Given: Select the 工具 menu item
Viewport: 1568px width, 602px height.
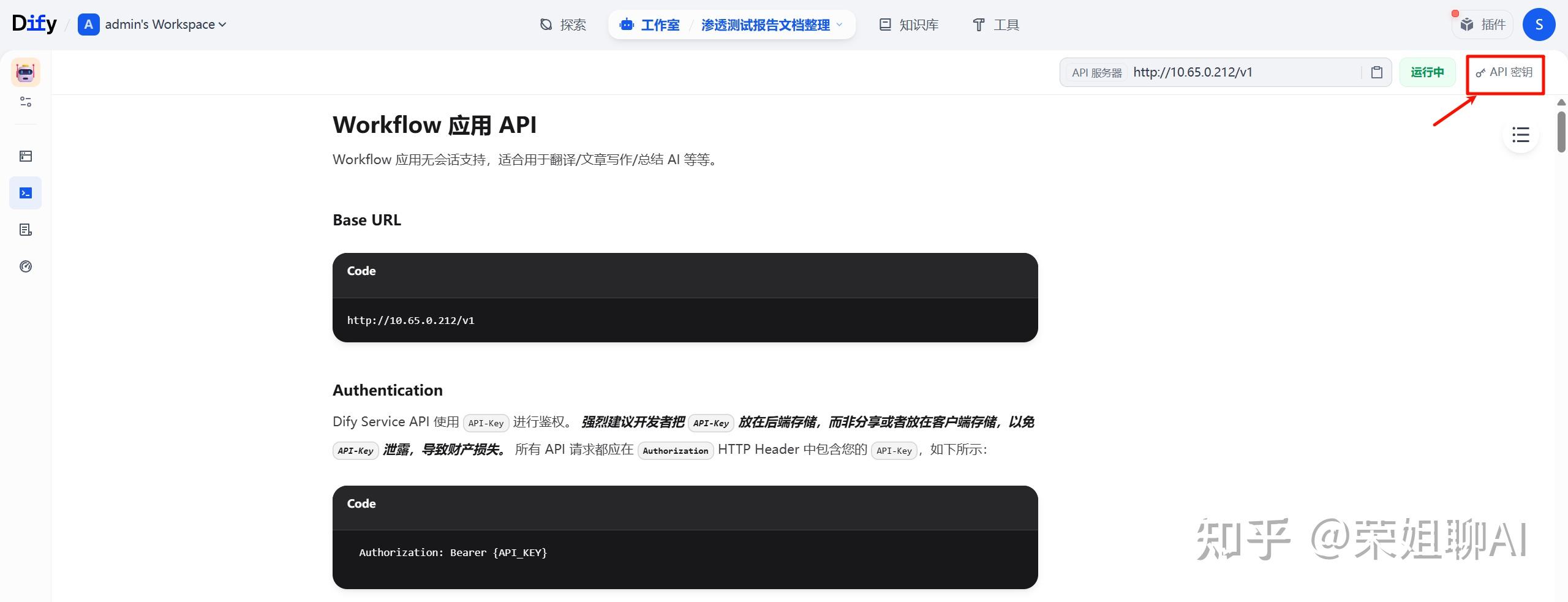Looking at the screenshot, I should pos(995,24).
